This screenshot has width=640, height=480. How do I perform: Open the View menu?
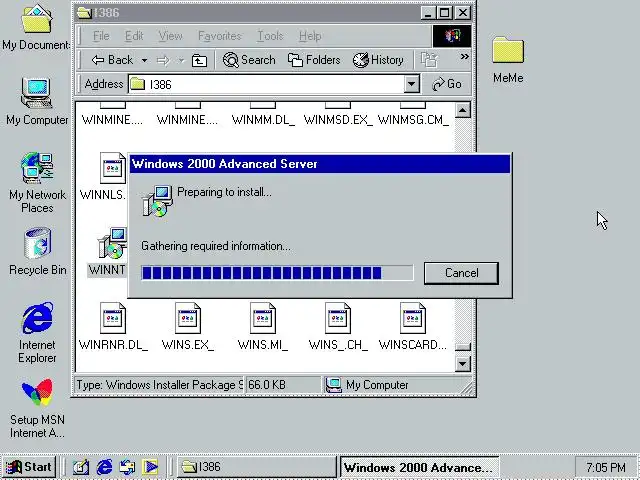(x=170, y=36)
